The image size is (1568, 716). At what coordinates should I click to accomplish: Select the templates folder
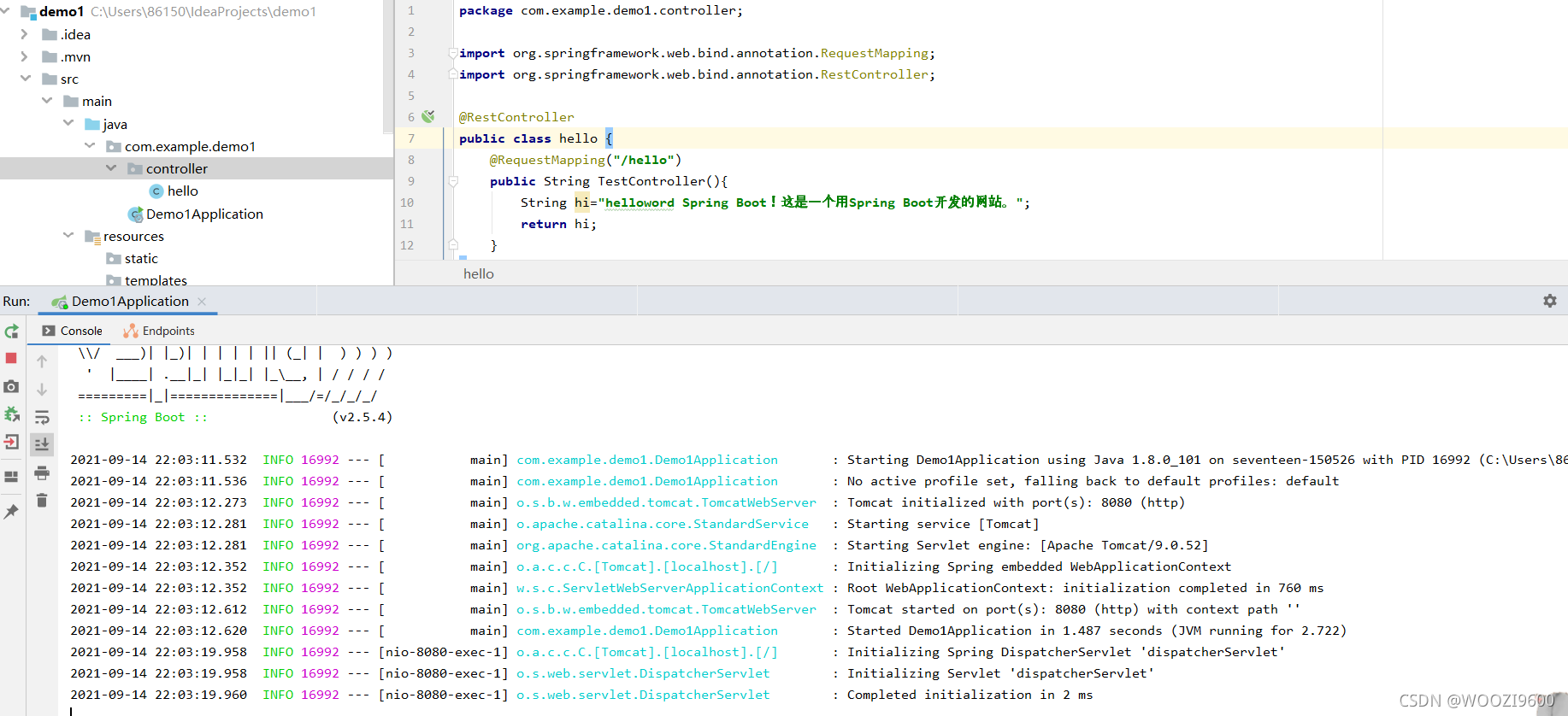(156, 279)
